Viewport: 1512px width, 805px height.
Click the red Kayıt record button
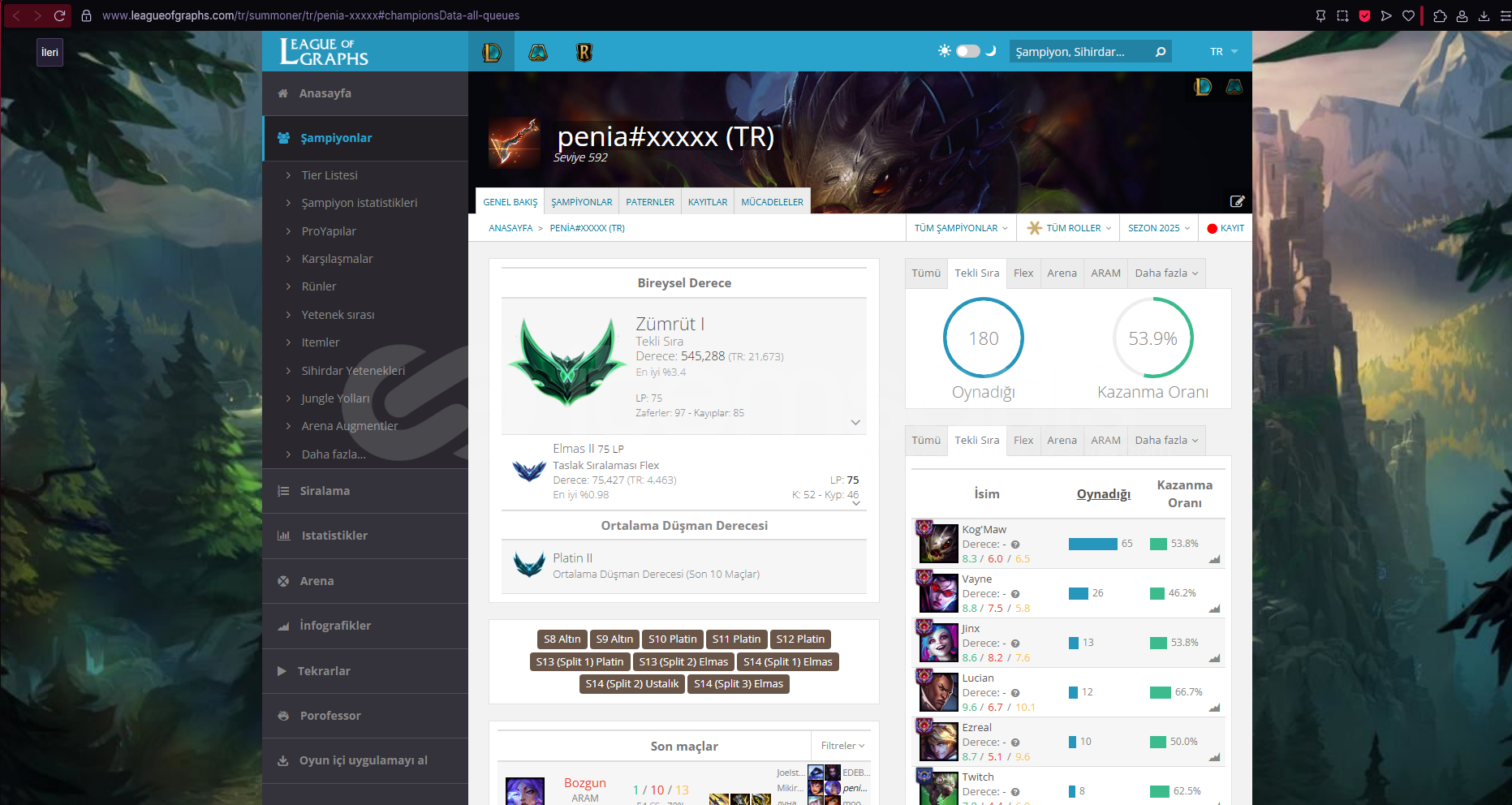(1226, 228)
